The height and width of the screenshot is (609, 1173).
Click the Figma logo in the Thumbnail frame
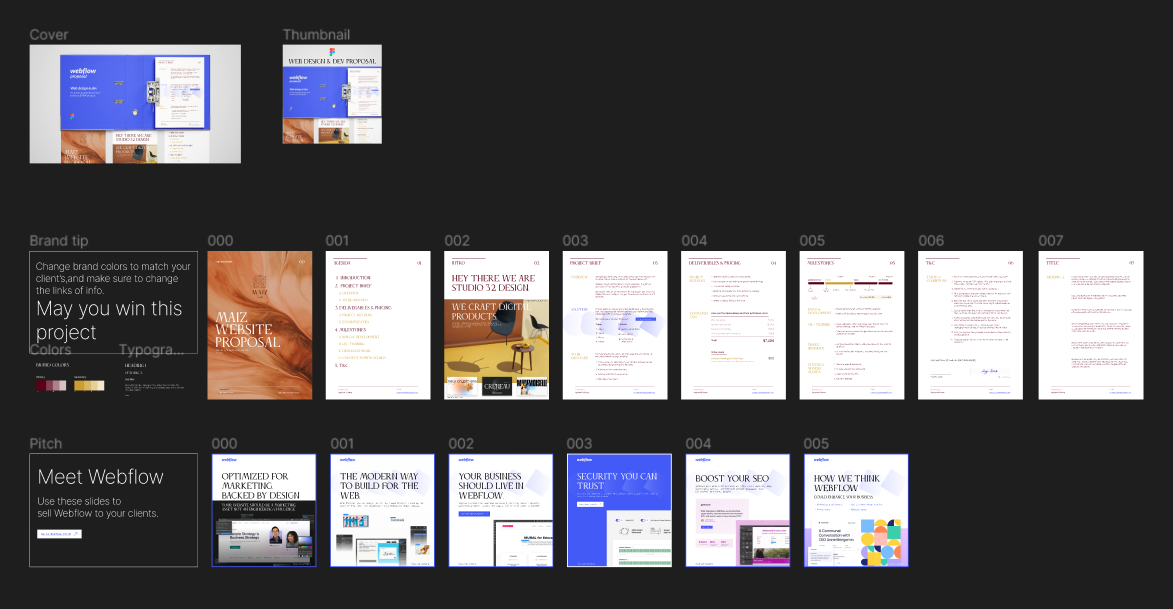coord(332,52)
